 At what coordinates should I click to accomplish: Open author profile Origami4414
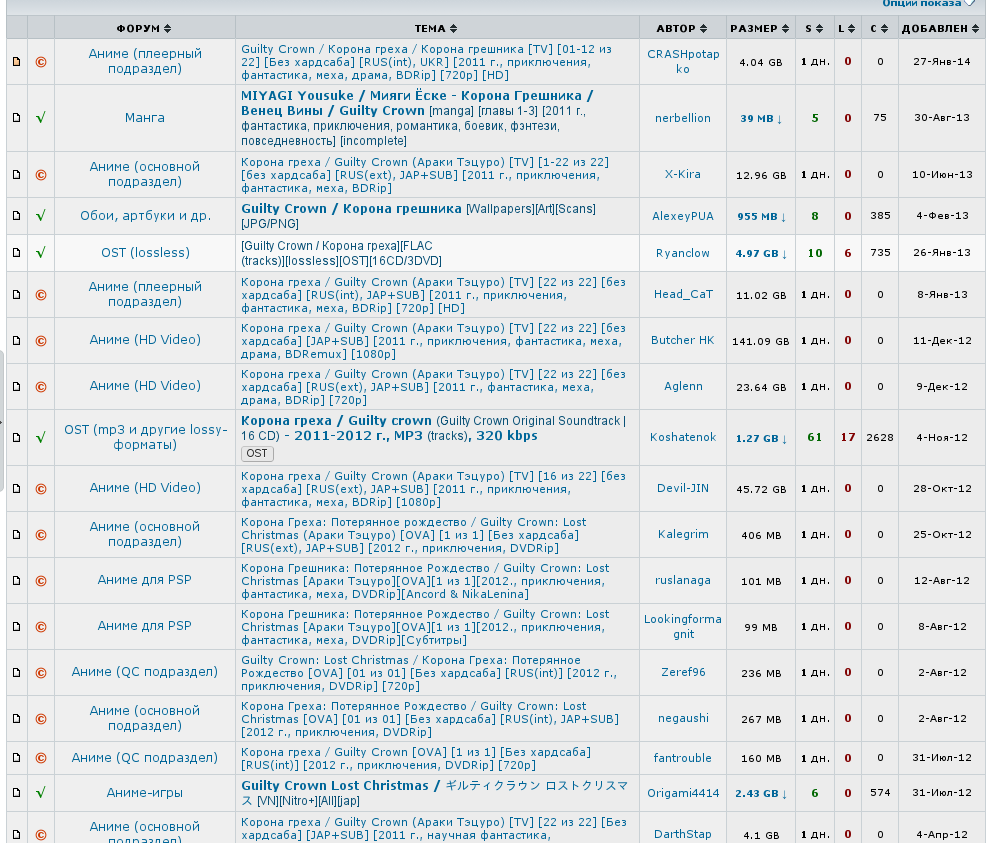pos(683,793)
